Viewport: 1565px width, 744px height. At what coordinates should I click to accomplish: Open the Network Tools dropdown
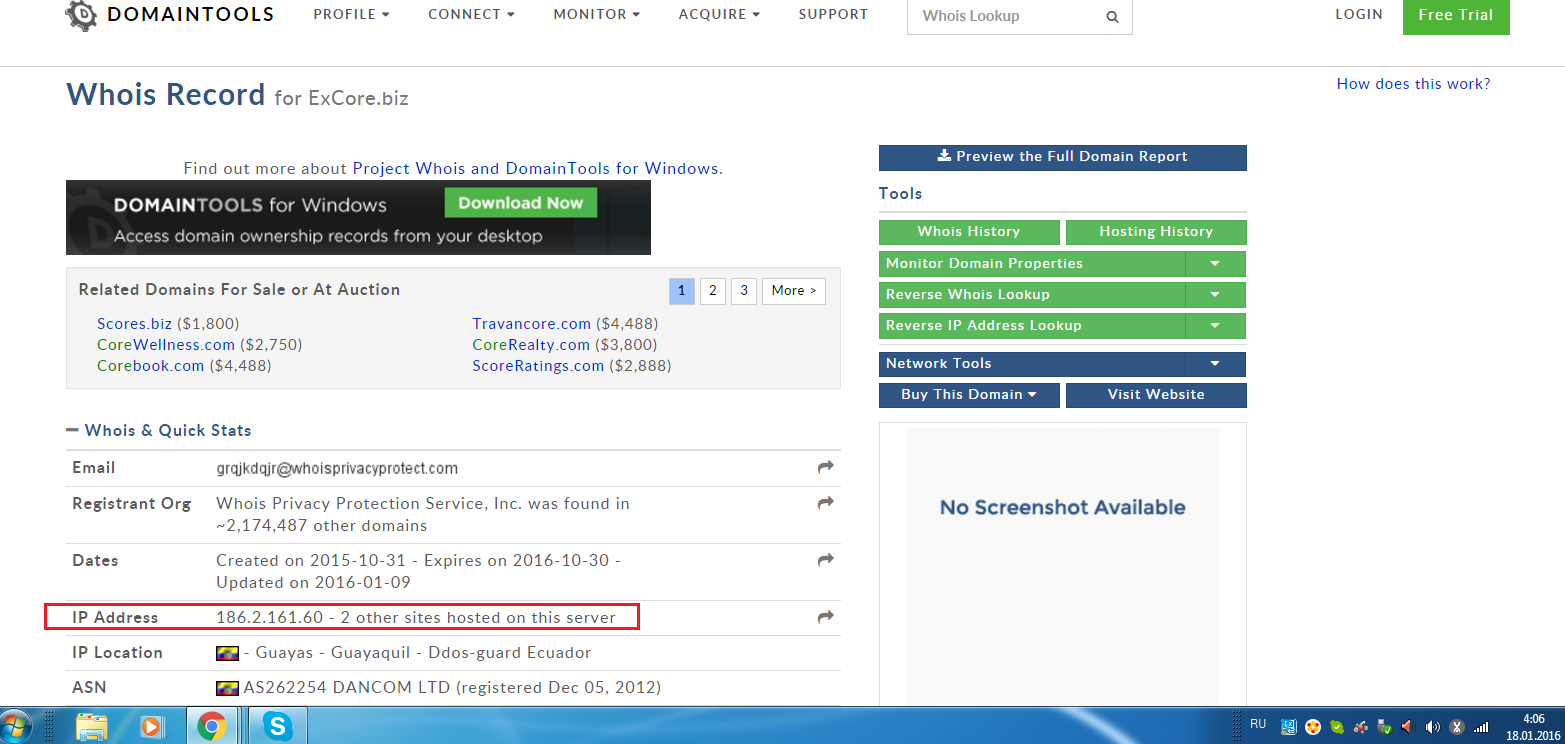pos(1215,364)
